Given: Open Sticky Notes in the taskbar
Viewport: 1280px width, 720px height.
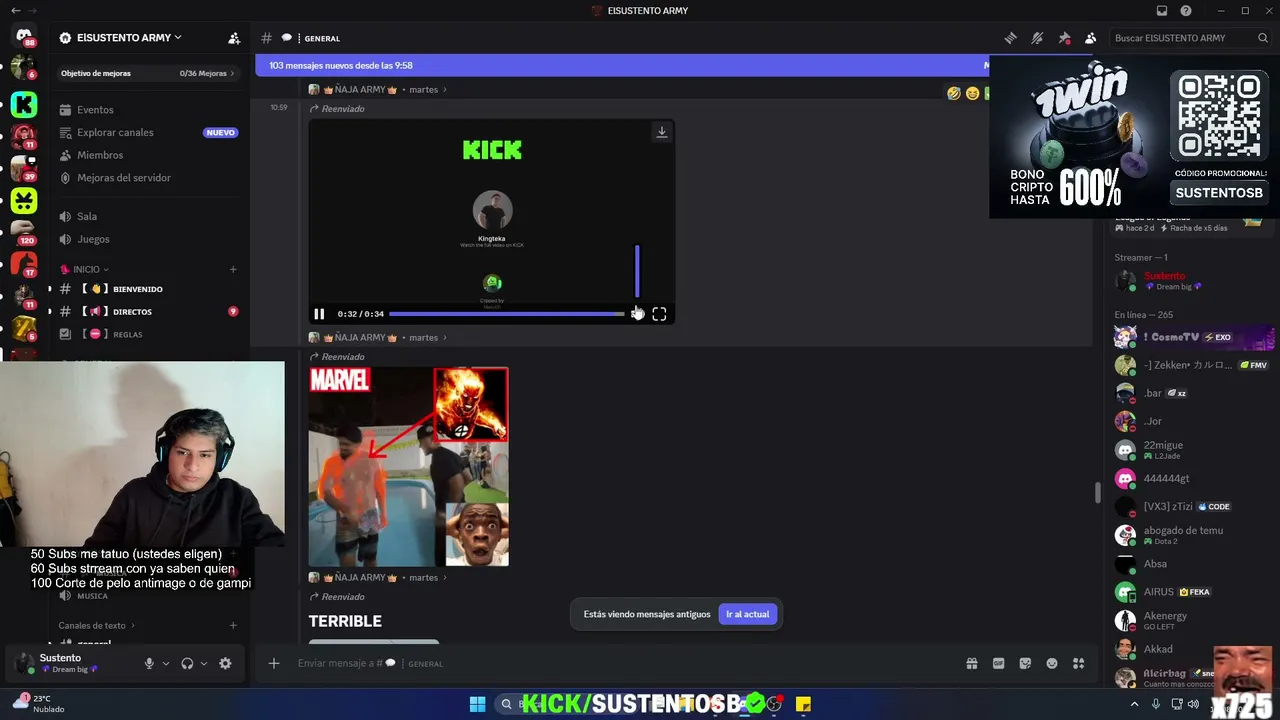Looking at the screenshot, I should click(x=803, y=704).
